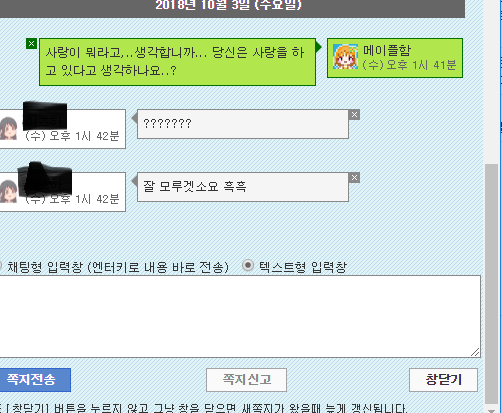Open 메이플함's orange-haired avatar

(345, 57)
